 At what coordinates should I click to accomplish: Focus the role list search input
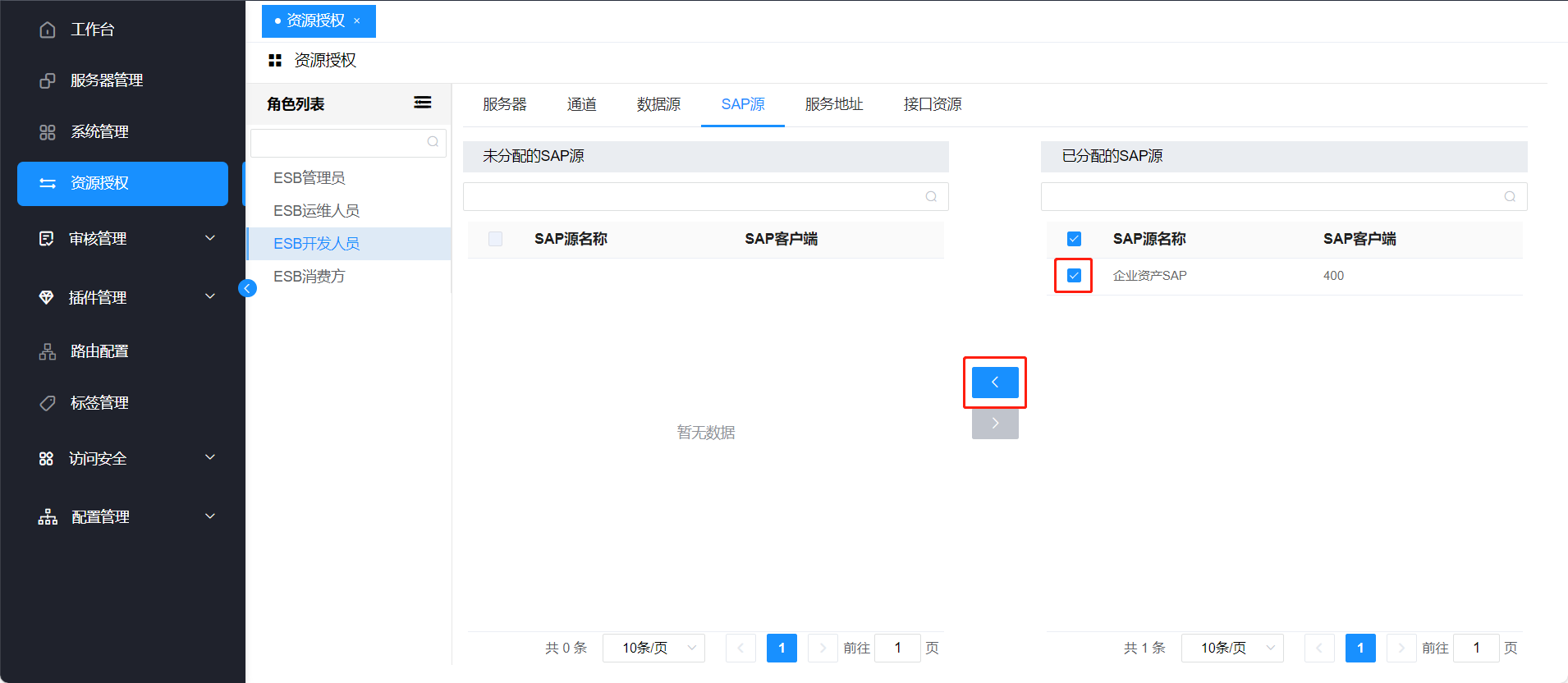pyautogui.click(x=348, y=143)
